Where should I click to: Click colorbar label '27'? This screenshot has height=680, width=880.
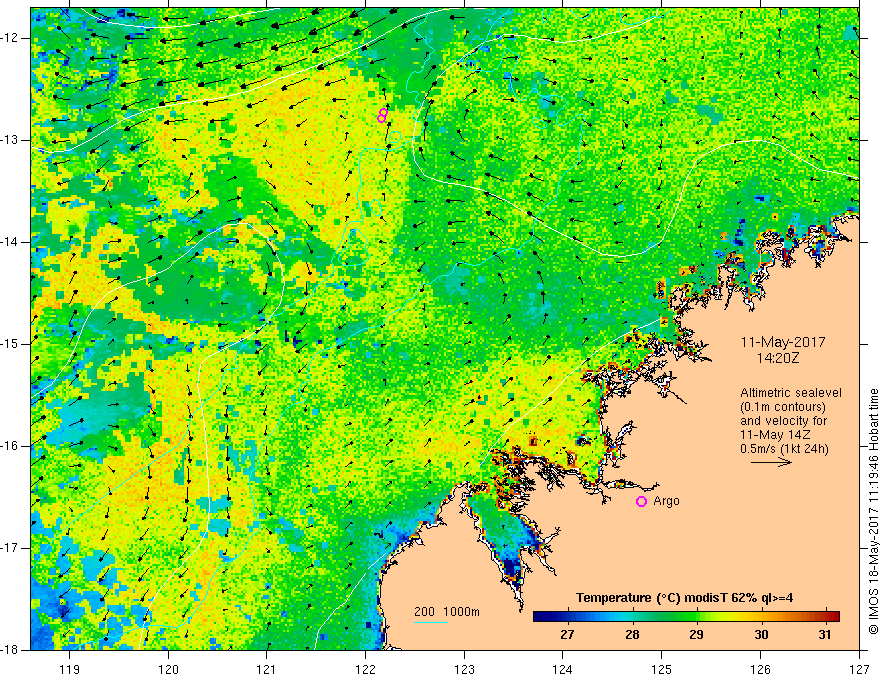567,635
